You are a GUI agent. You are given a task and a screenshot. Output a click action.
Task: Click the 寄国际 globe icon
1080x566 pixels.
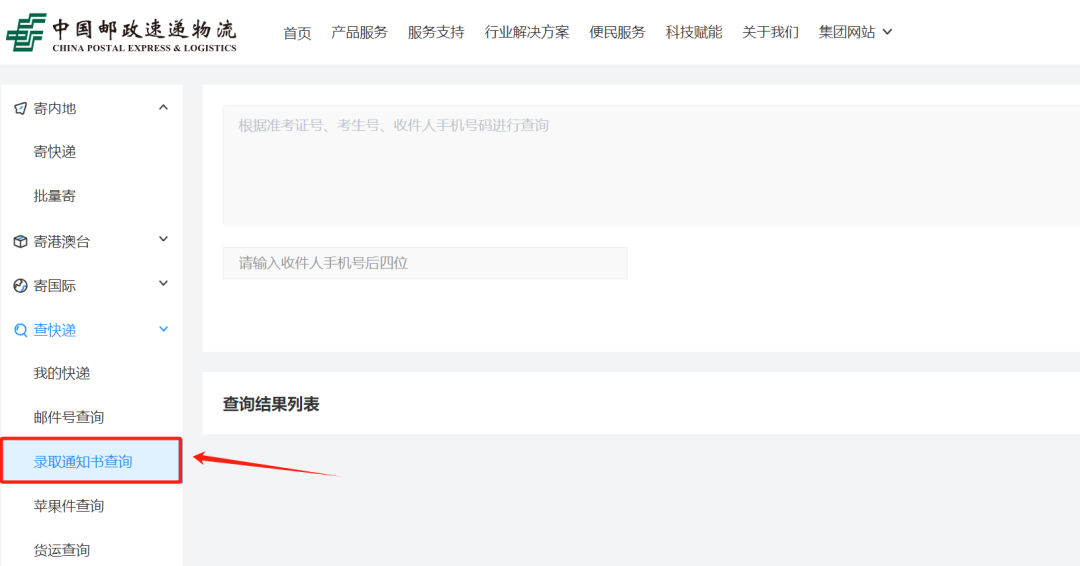coord(21,286)
